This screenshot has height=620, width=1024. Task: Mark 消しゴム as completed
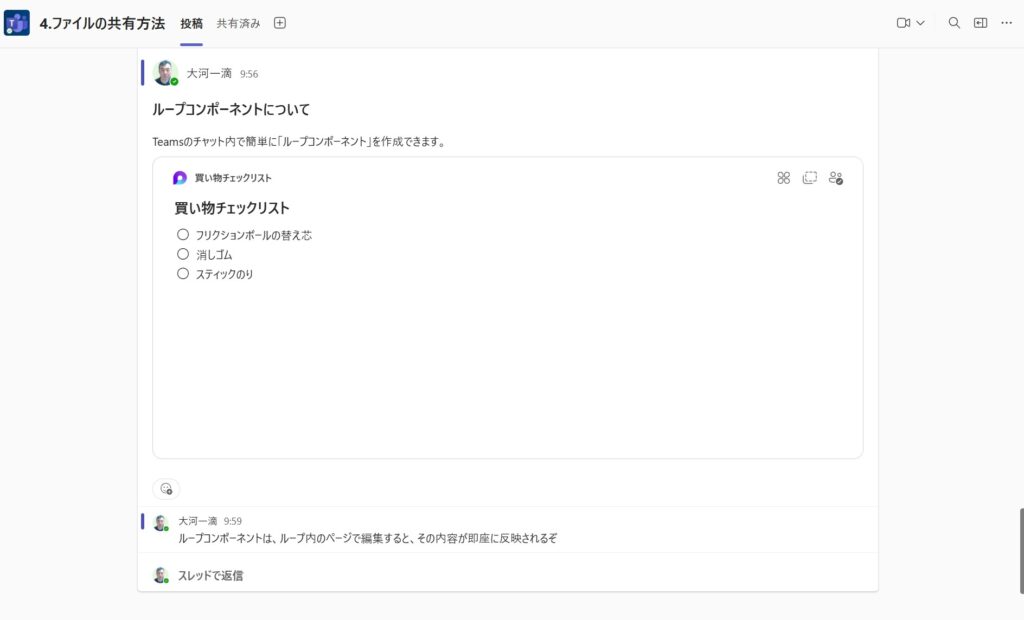coord(183,254)
